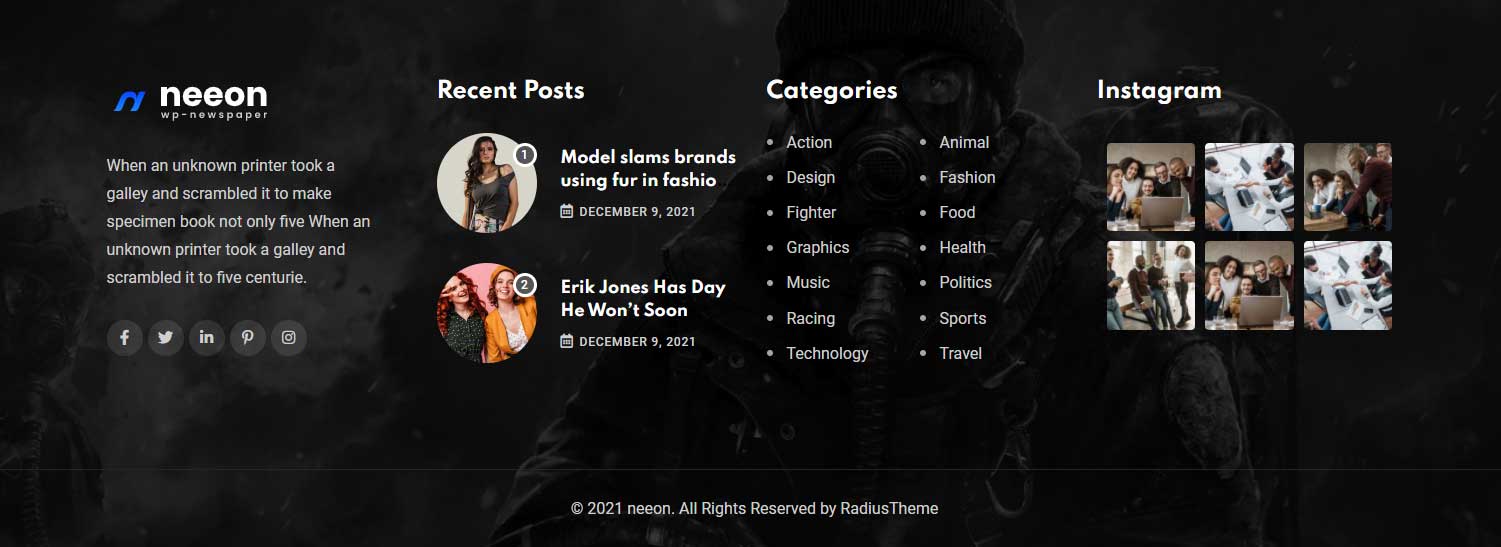Open the Twitter social icon
1501x547 pixels.
[x=166, y=338]
